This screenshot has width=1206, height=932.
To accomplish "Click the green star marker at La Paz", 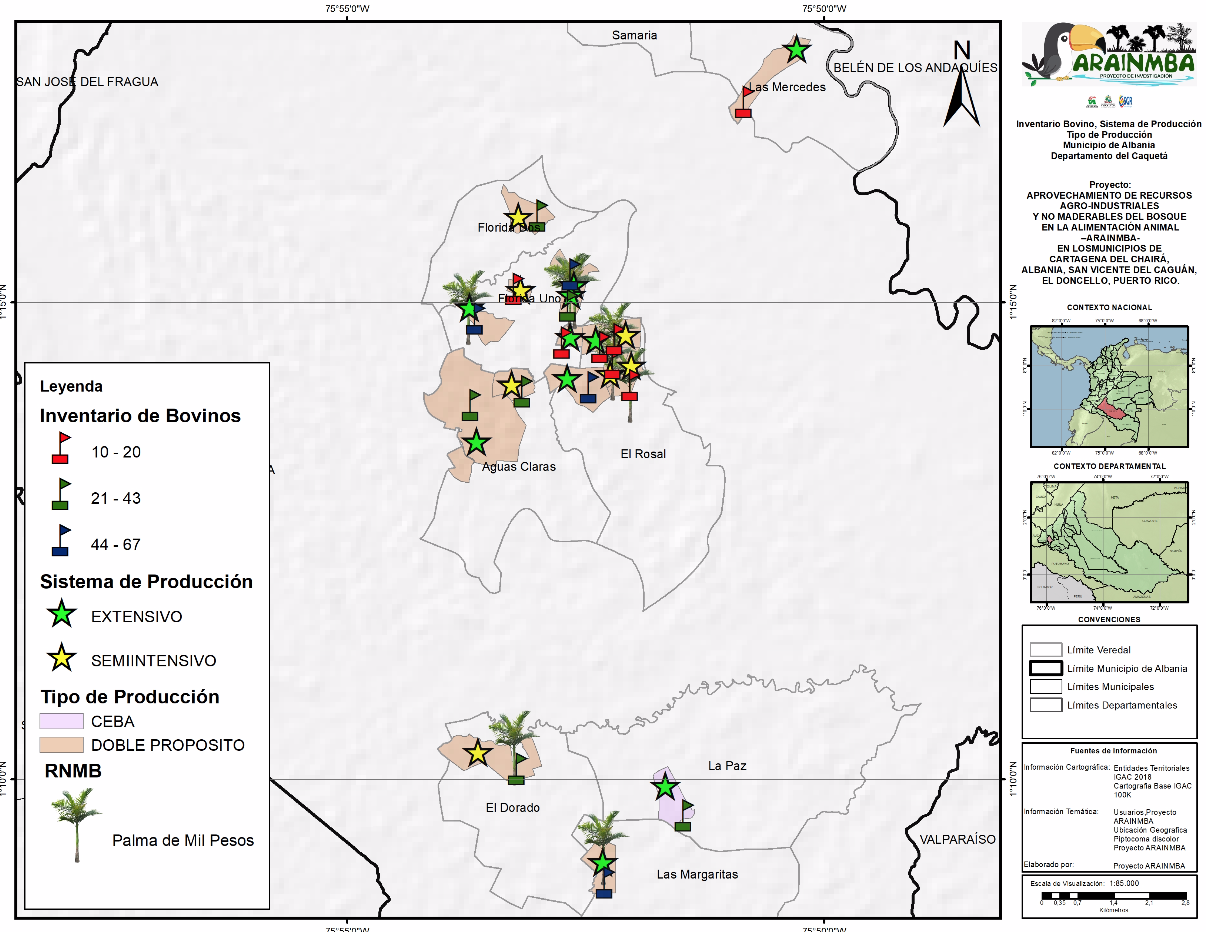I will click(665, 787).
